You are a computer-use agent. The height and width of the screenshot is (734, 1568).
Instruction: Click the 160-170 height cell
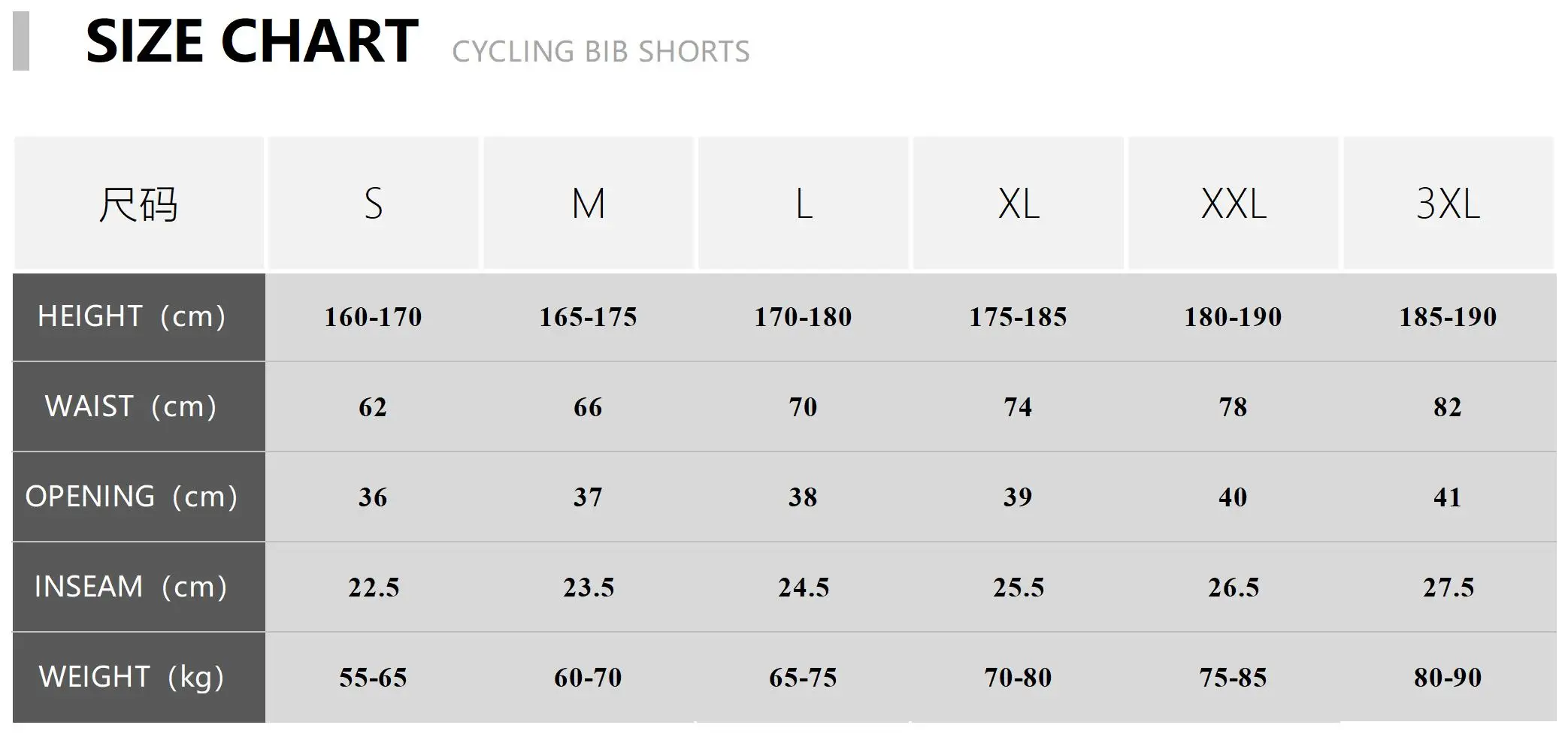[x=373, y=317]
